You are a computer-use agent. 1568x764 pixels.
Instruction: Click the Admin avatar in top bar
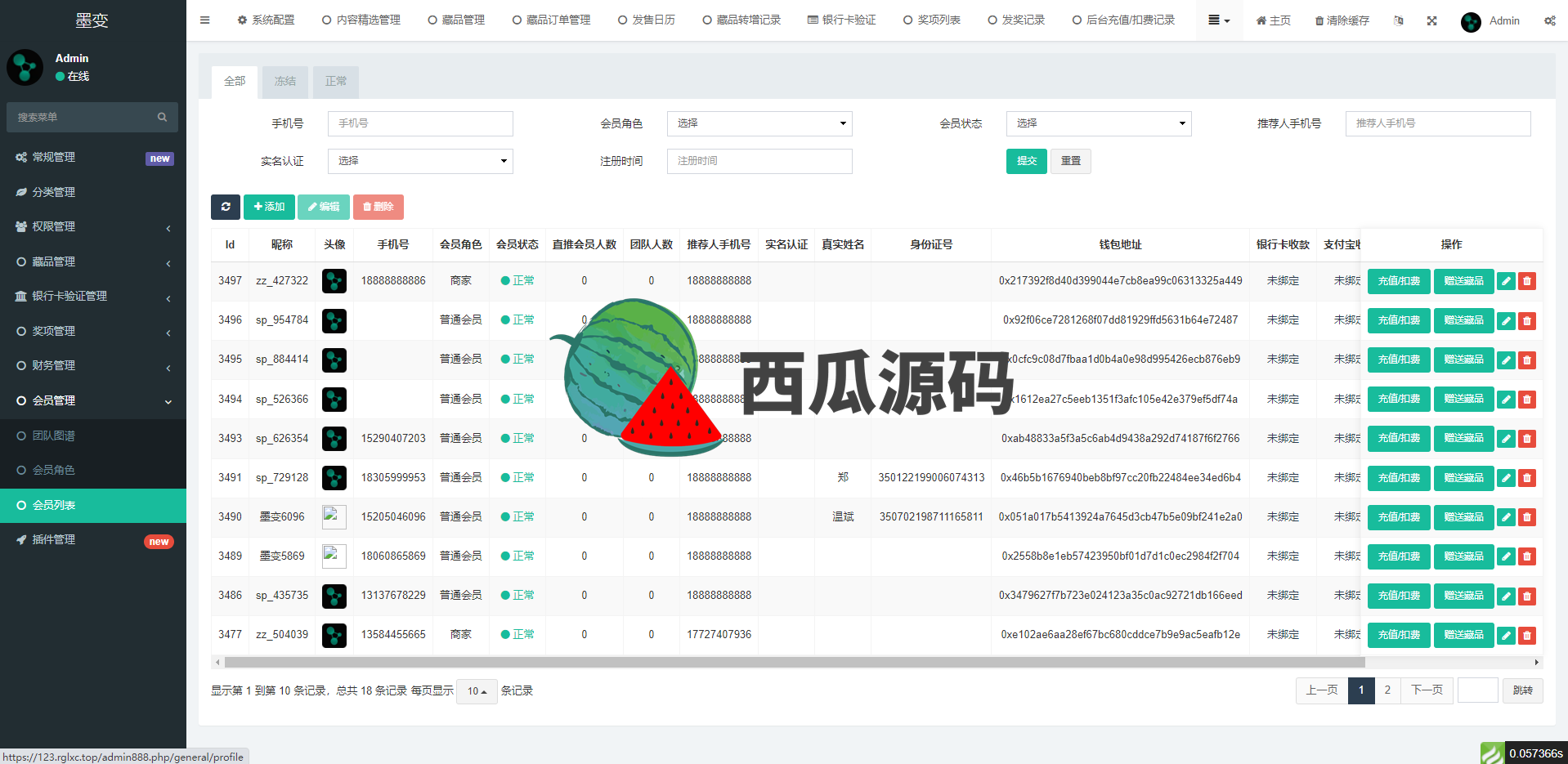1471,21
